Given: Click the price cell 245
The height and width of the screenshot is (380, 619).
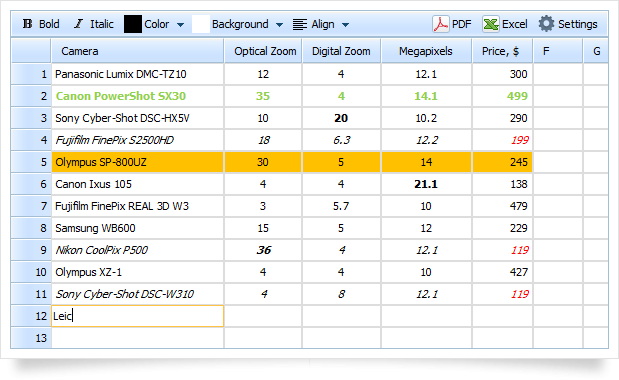Looking at the screenshot, I should (x=503, y=162).
